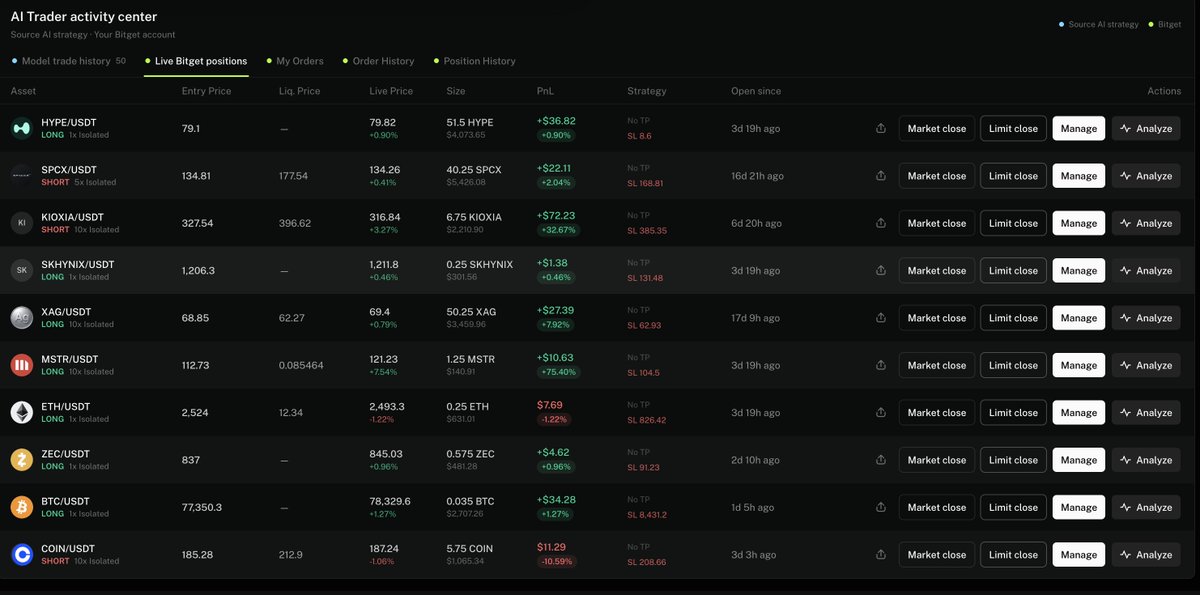1200x595 pixels.
Task: Analyze the COIN/USDT position
Action: [1146, 554]
